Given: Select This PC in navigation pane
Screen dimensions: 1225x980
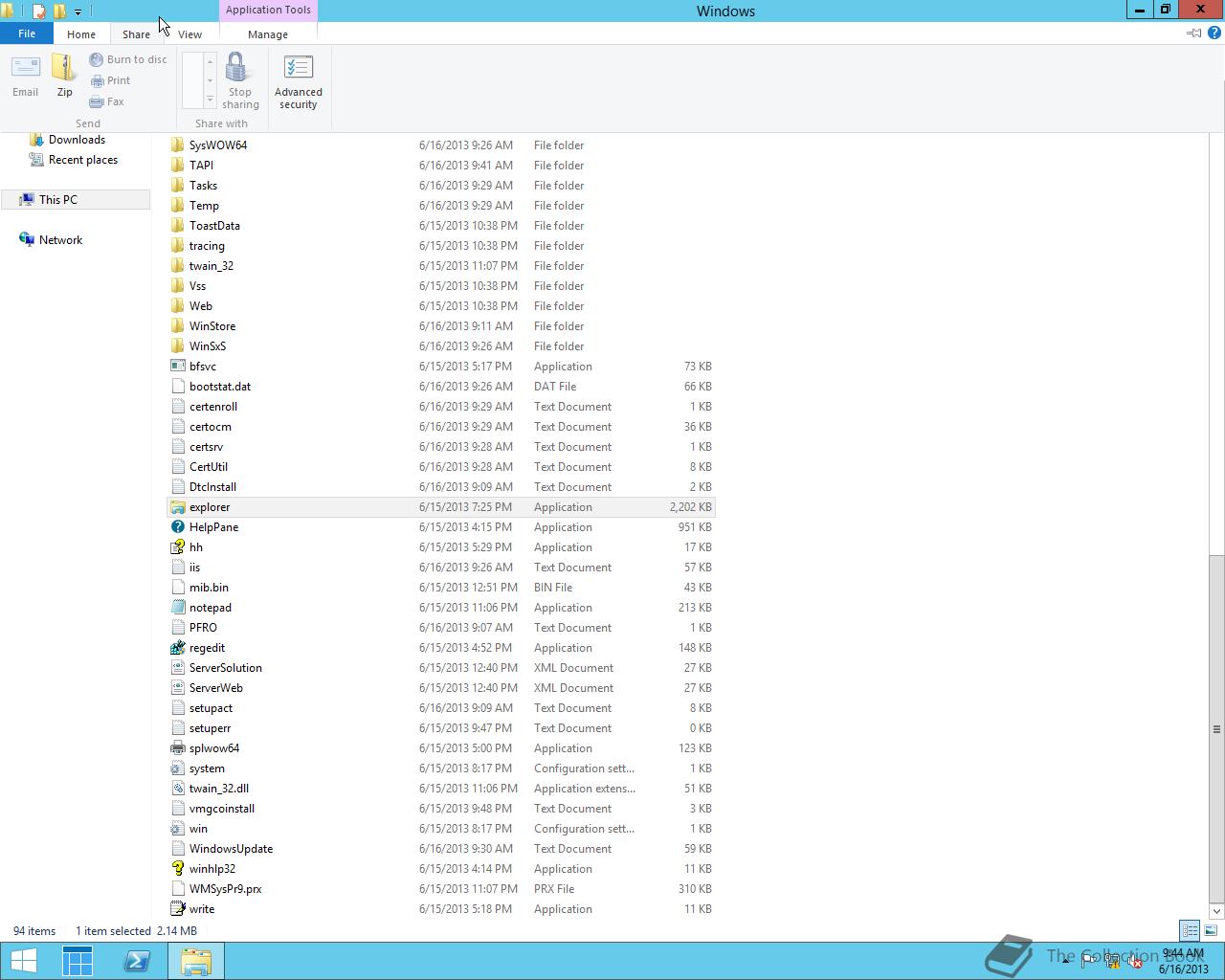Looking at the screenshot, I should pyautogui.click(x=76, y=200).
